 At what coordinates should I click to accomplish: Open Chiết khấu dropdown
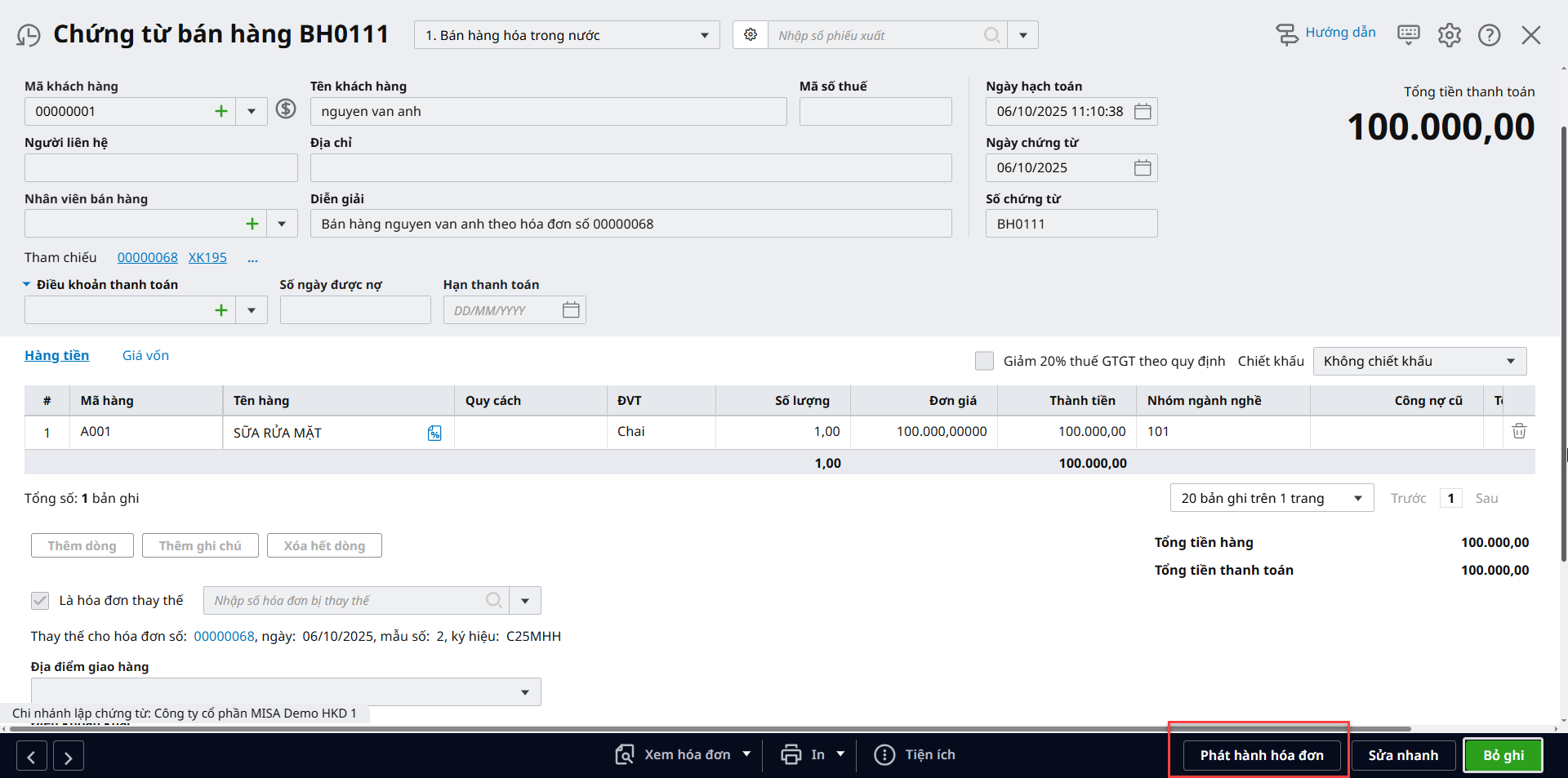pyautogui.click(x=1419, y=361)
